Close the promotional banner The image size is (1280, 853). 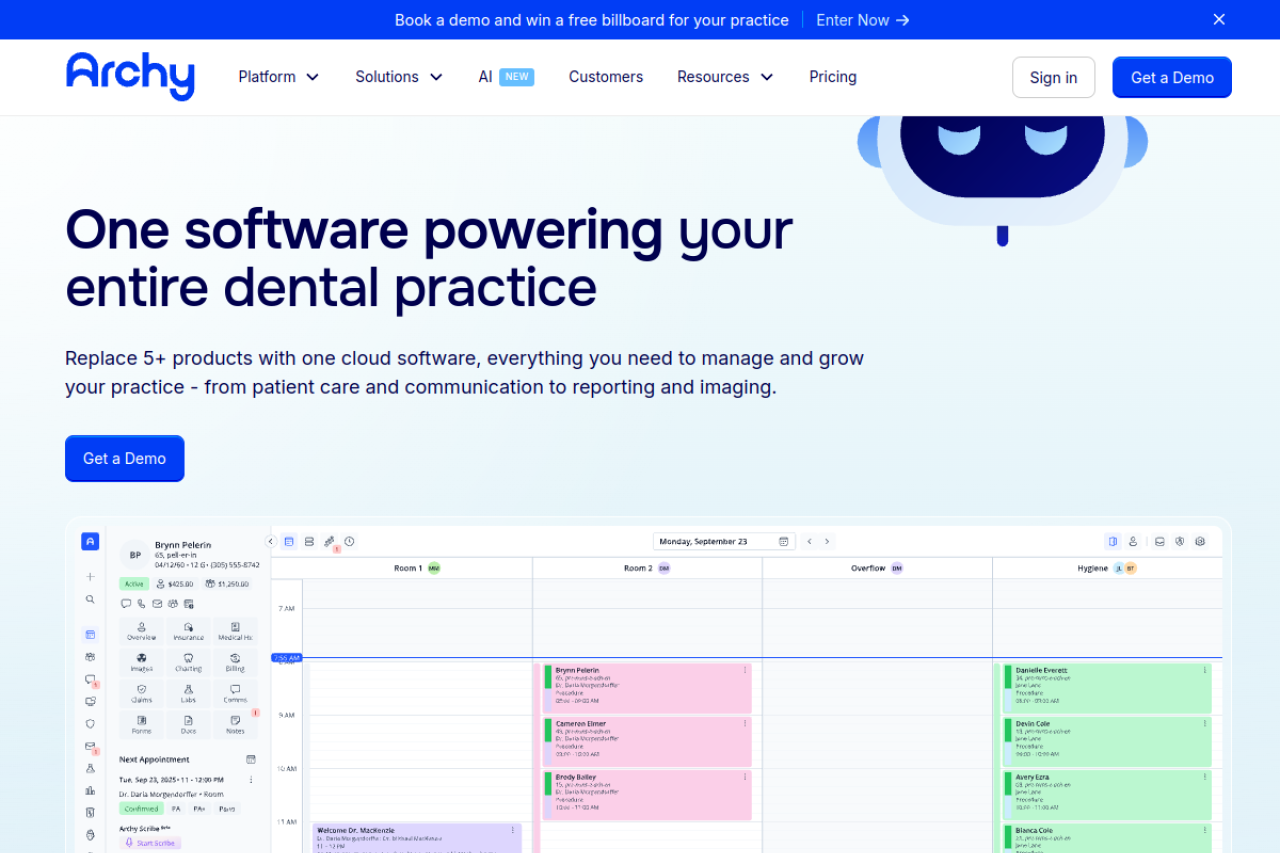(1218, 20)
